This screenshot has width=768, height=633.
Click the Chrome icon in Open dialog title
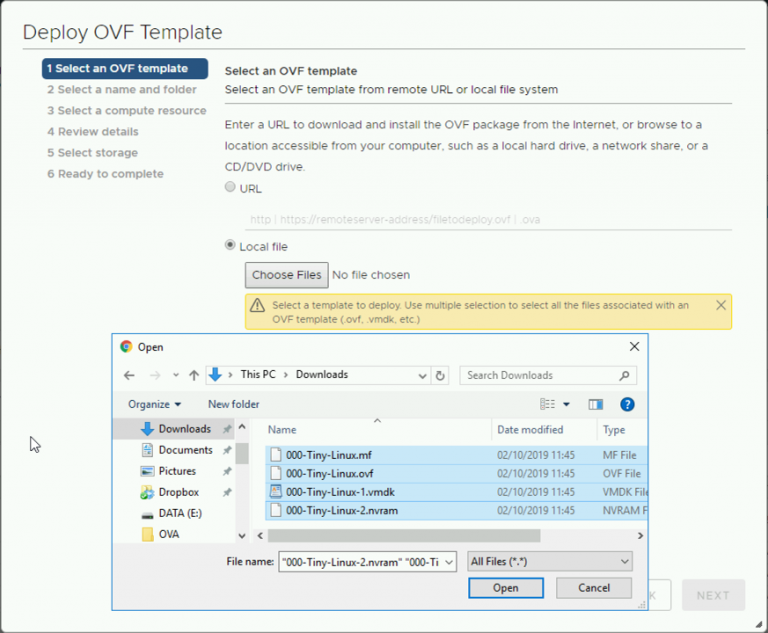point(126,347)
